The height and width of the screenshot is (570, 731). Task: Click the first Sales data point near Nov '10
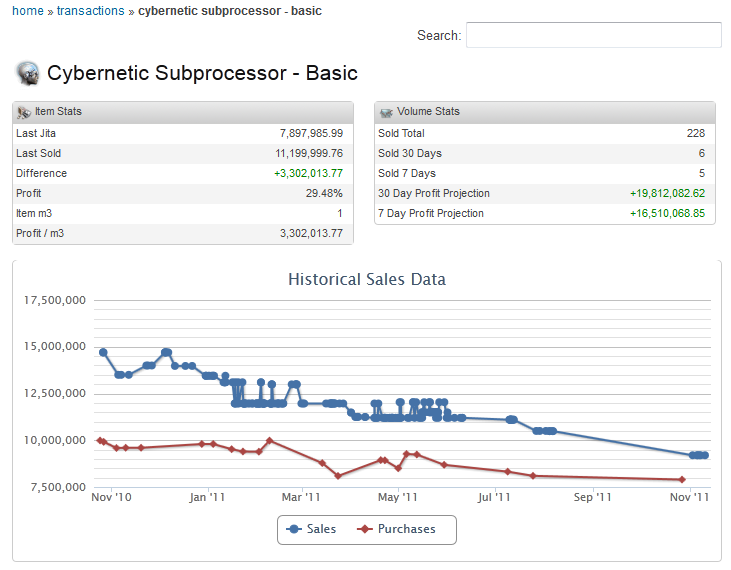pyautogui.click(x=103, y=352)
